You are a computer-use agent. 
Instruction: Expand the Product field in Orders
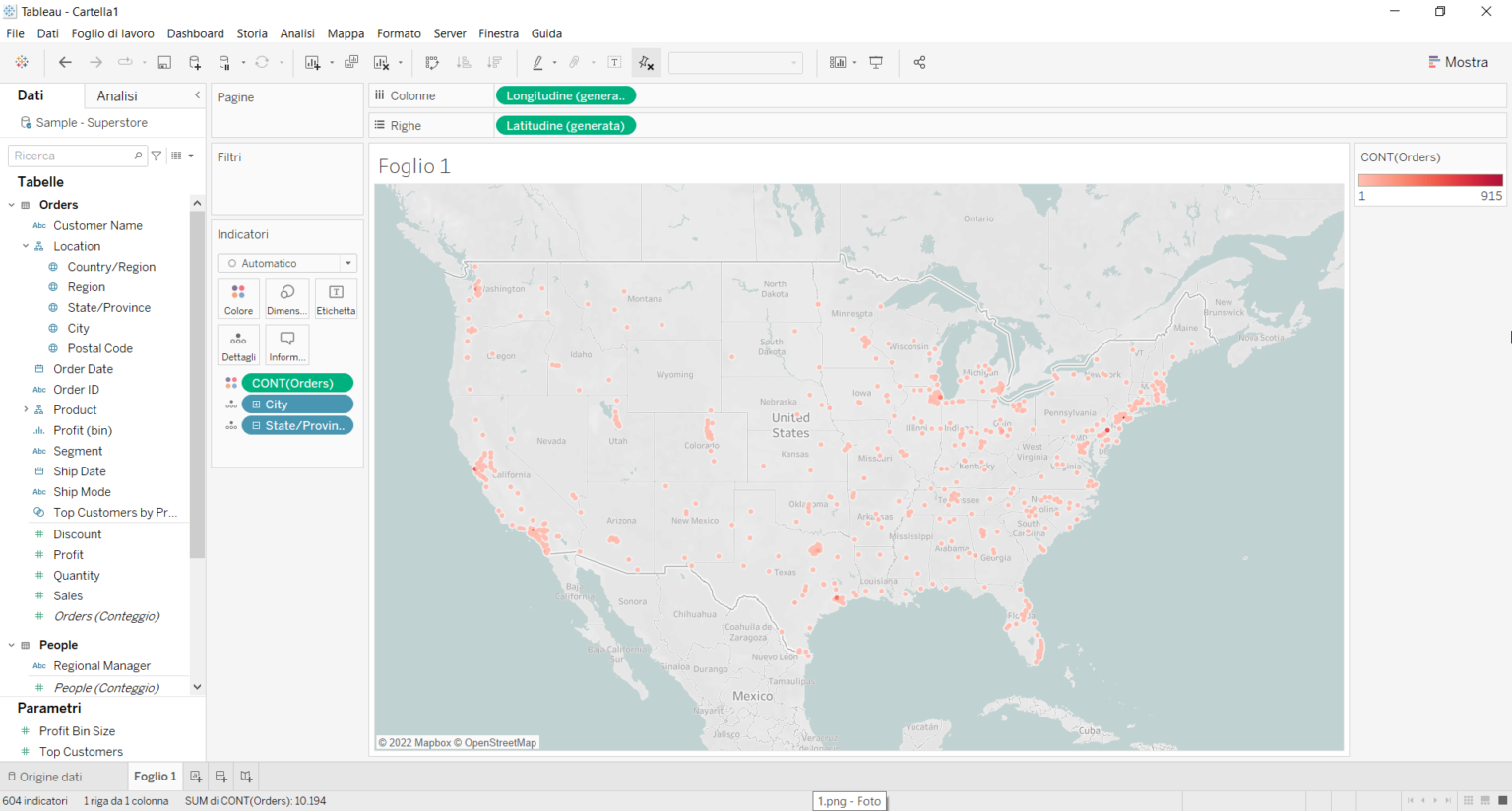pos(26,409)
